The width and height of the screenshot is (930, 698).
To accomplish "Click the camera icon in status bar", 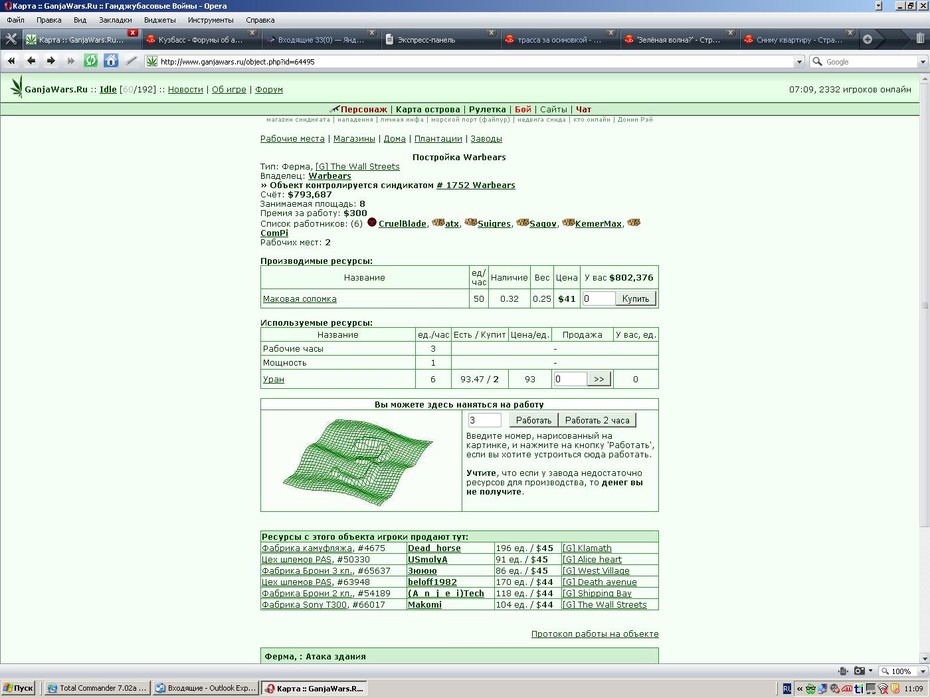I will [859, 671].
